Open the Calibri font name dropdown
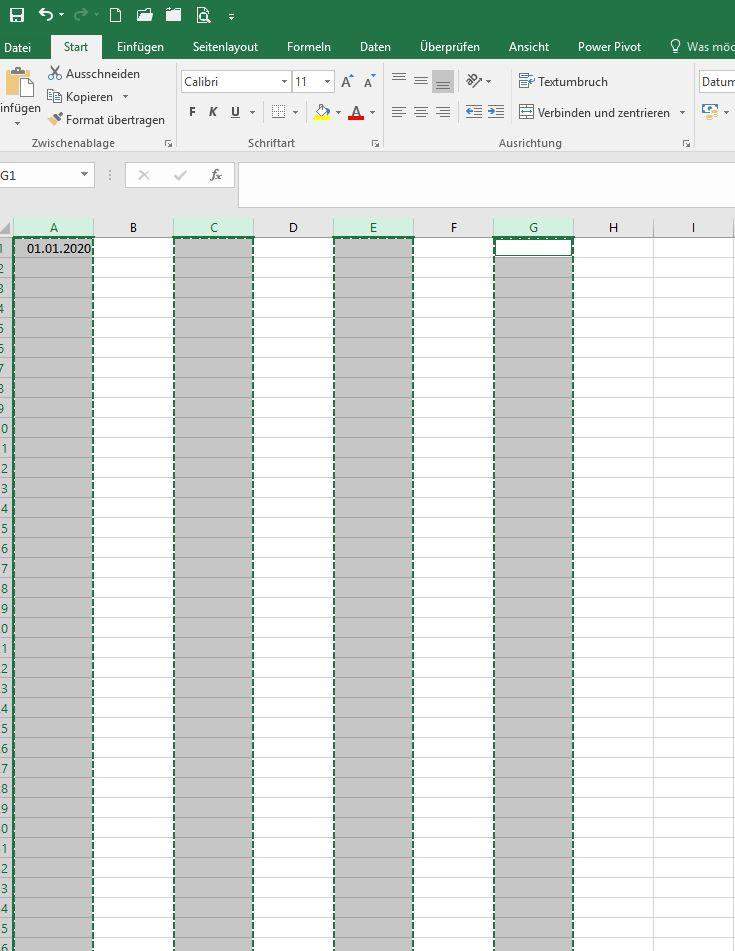 pyautogui.click(x=284, y=82)
